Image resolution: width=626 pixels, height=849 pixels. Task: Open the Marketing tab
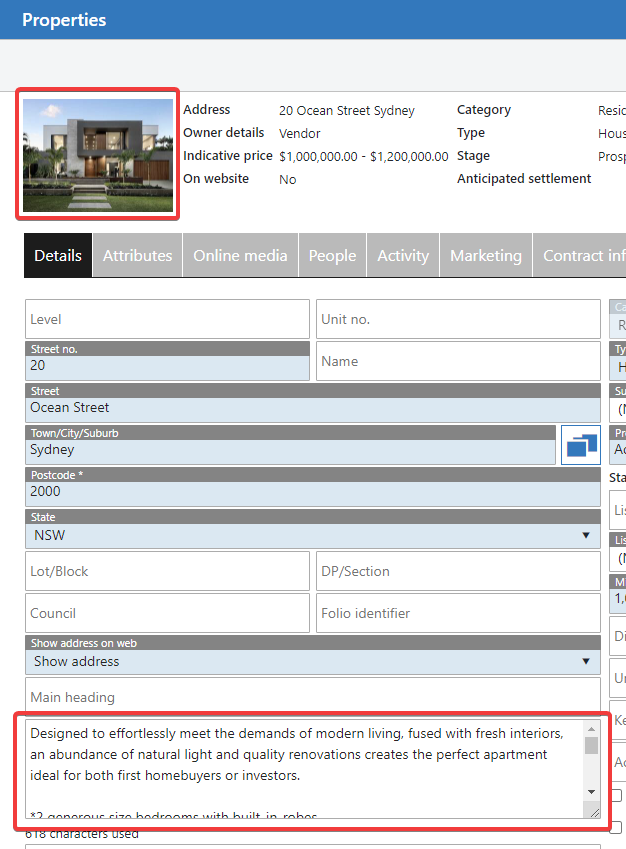[x=485, y=256]
